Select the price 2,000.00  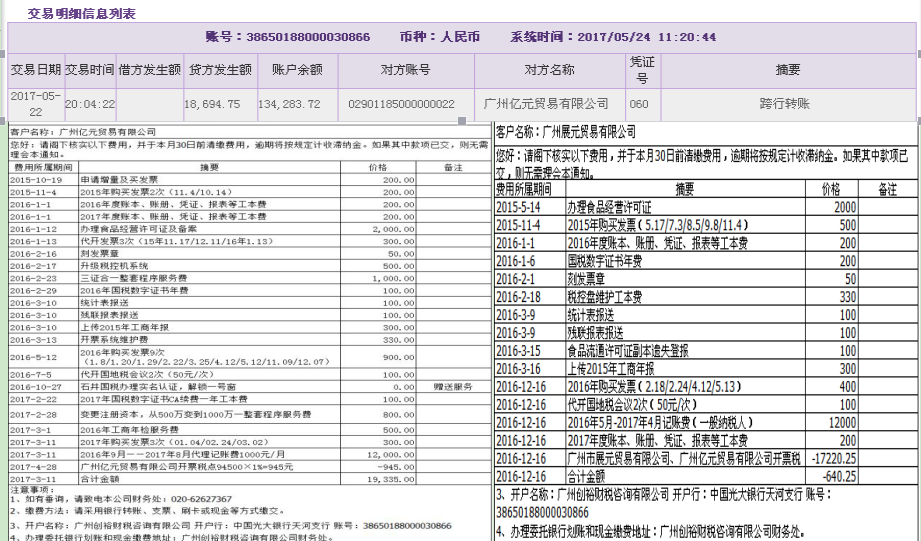(x=393, y=229)
